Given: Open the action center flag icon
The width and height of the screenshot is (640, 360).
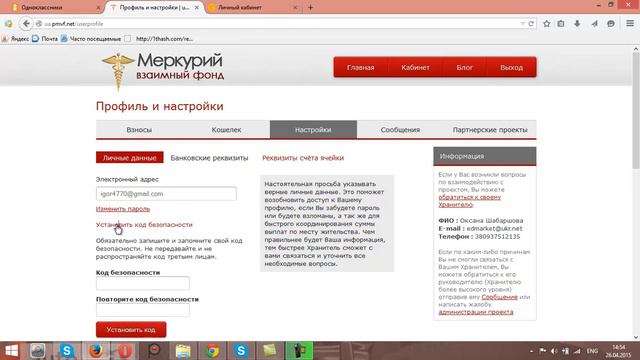Looking at the screenshot, I should pos(542,351).
